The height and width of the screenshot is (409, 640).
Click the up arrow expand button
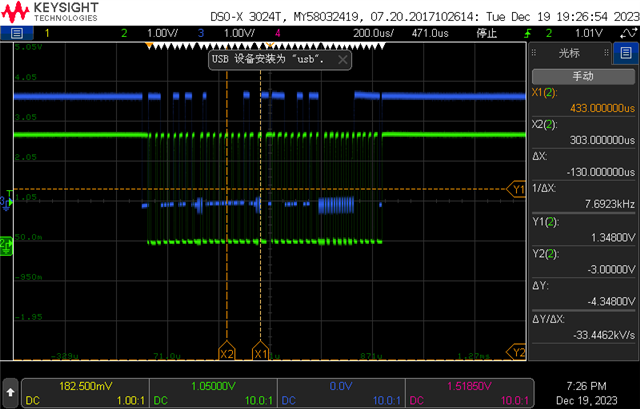[x=10, y=393]
